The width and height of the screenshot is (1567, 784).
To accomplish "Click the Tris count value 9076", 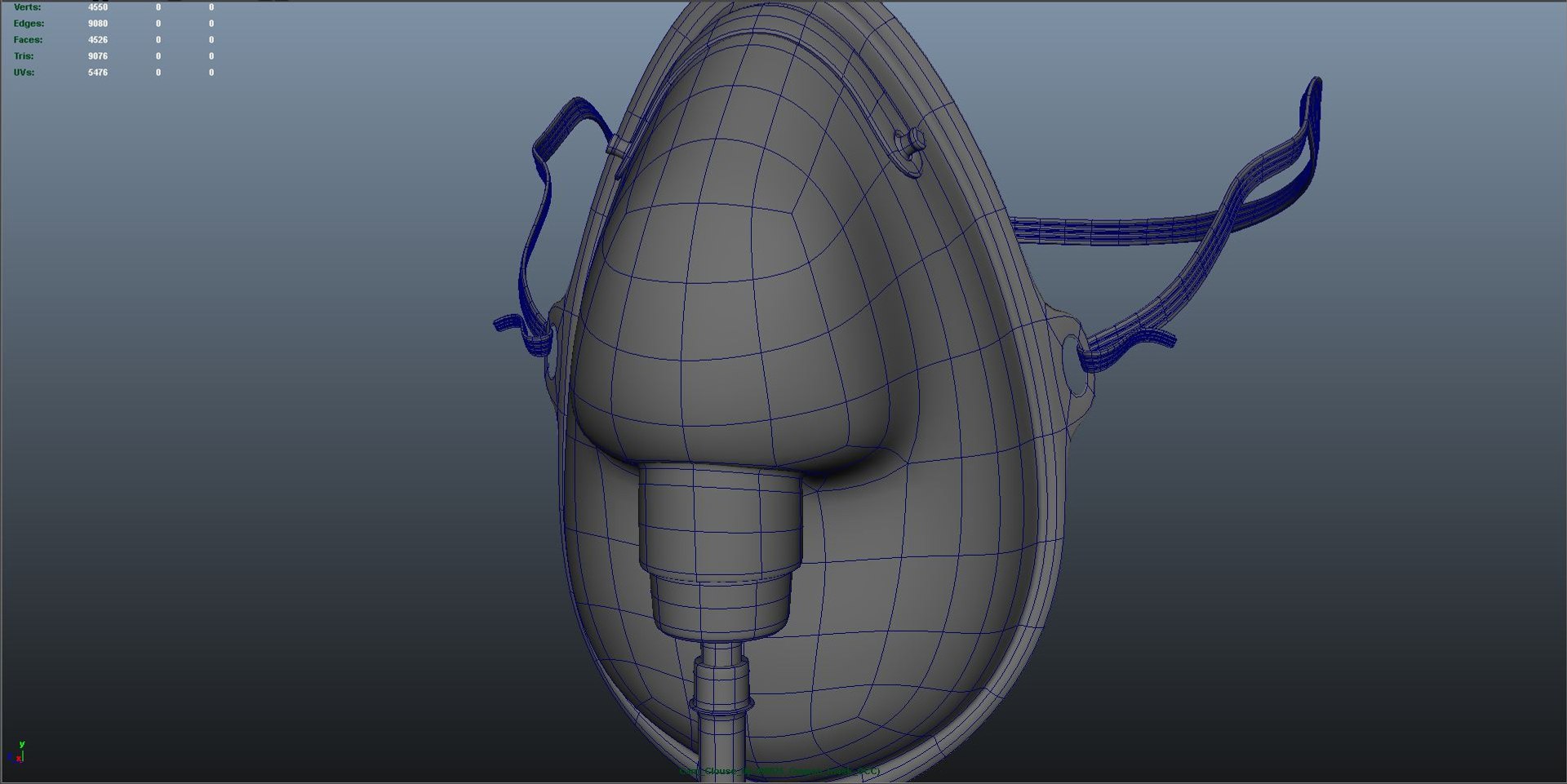I will pos(98,56).
